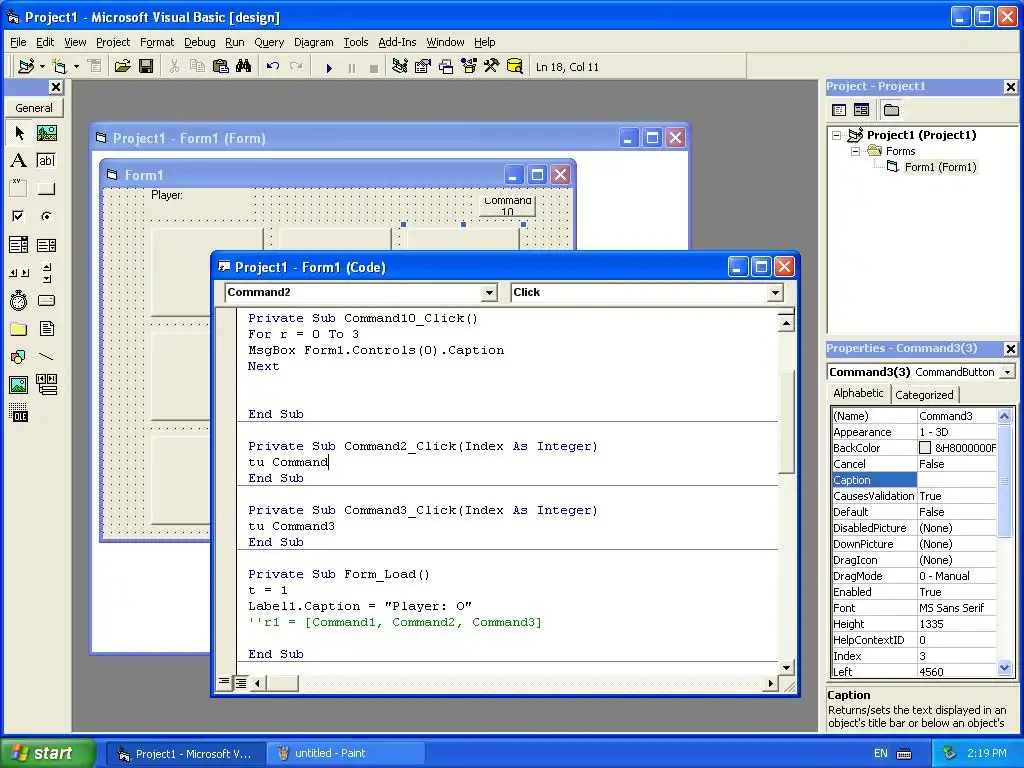Select the OLE control in the toolbox

19,413
